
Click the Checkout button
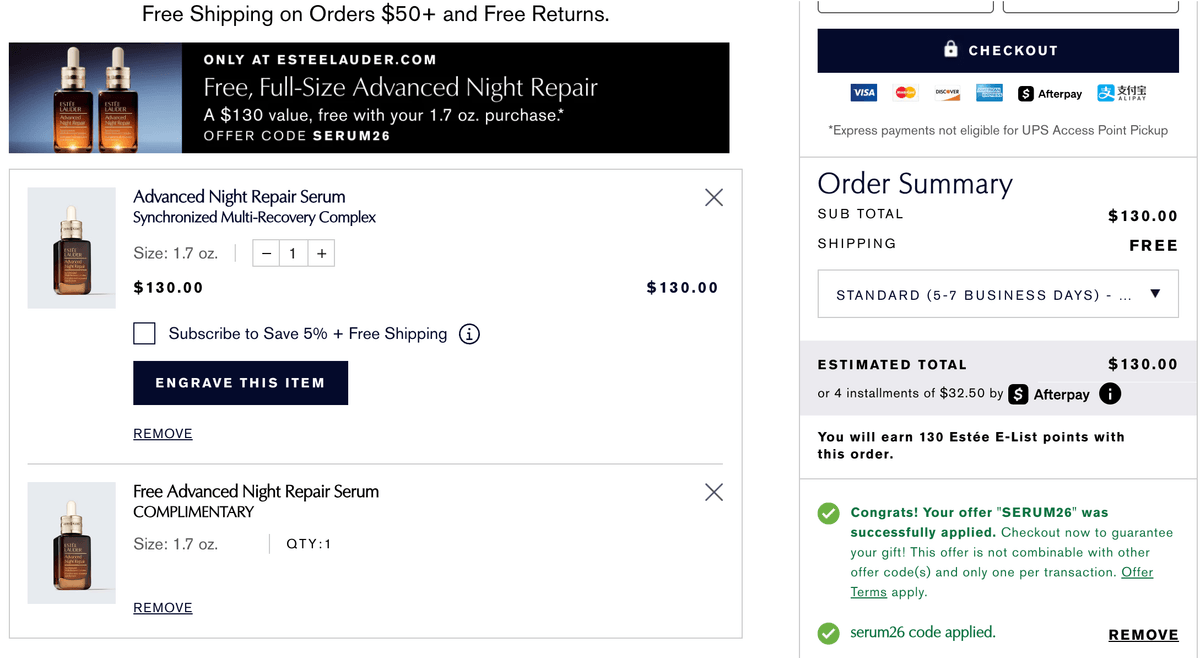point(998,51)
